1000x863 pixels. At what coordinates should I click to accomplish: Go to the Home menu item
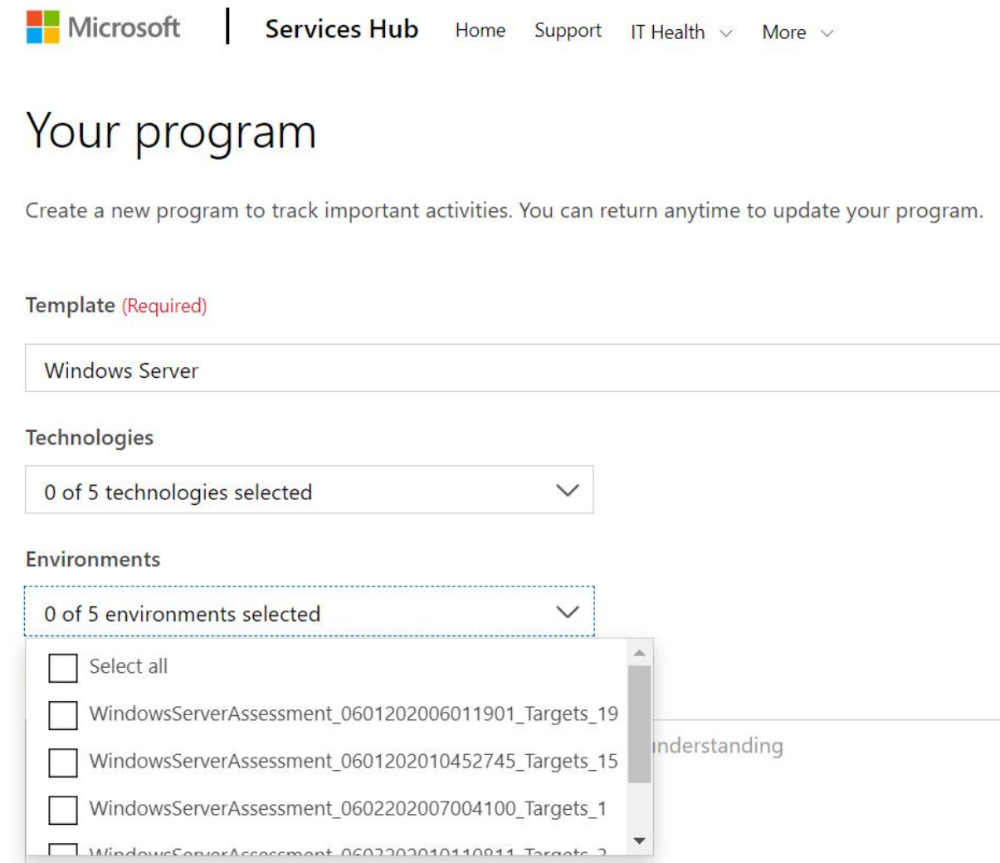tap(480, 31)
